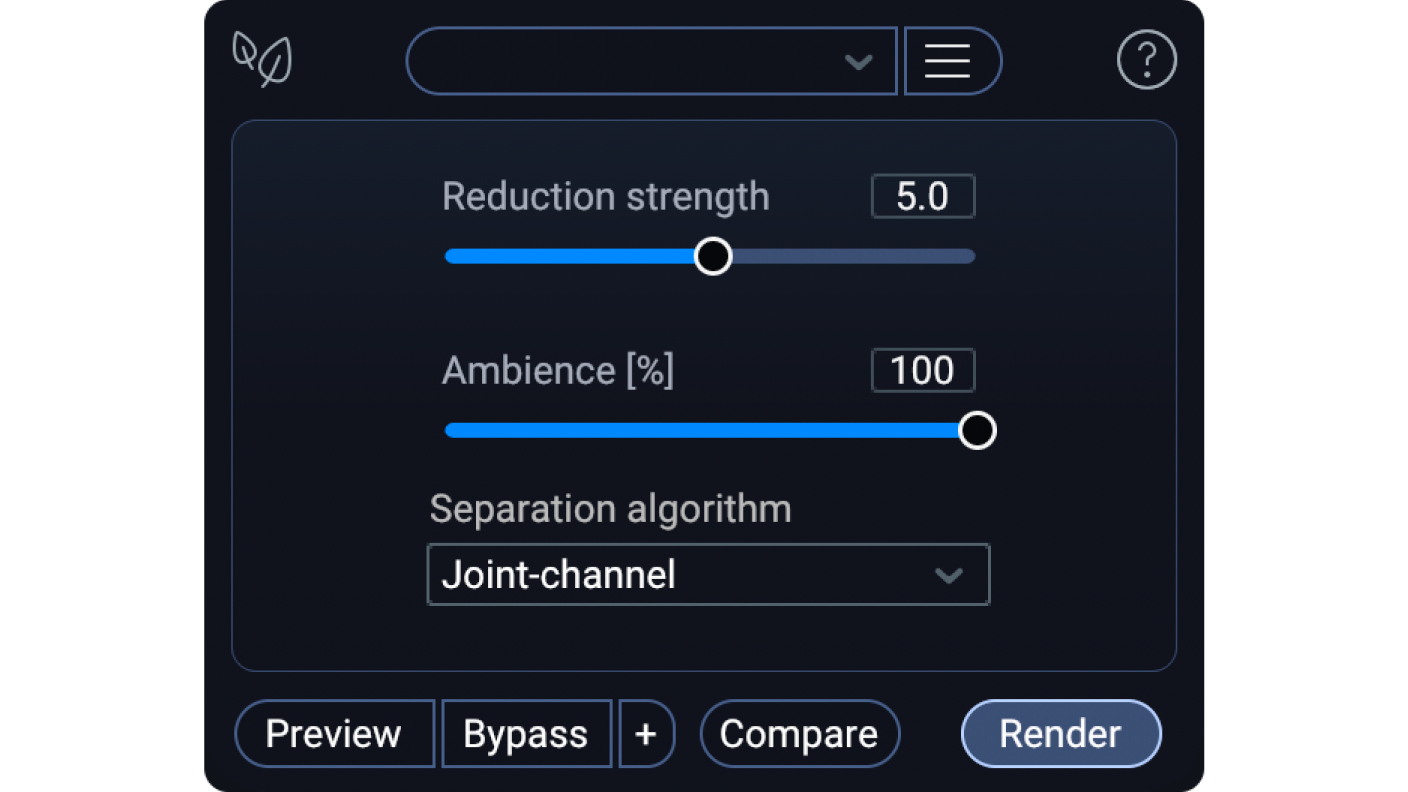Toggle Preview playback
1408x792 pixels.
(x=334, y=734)
